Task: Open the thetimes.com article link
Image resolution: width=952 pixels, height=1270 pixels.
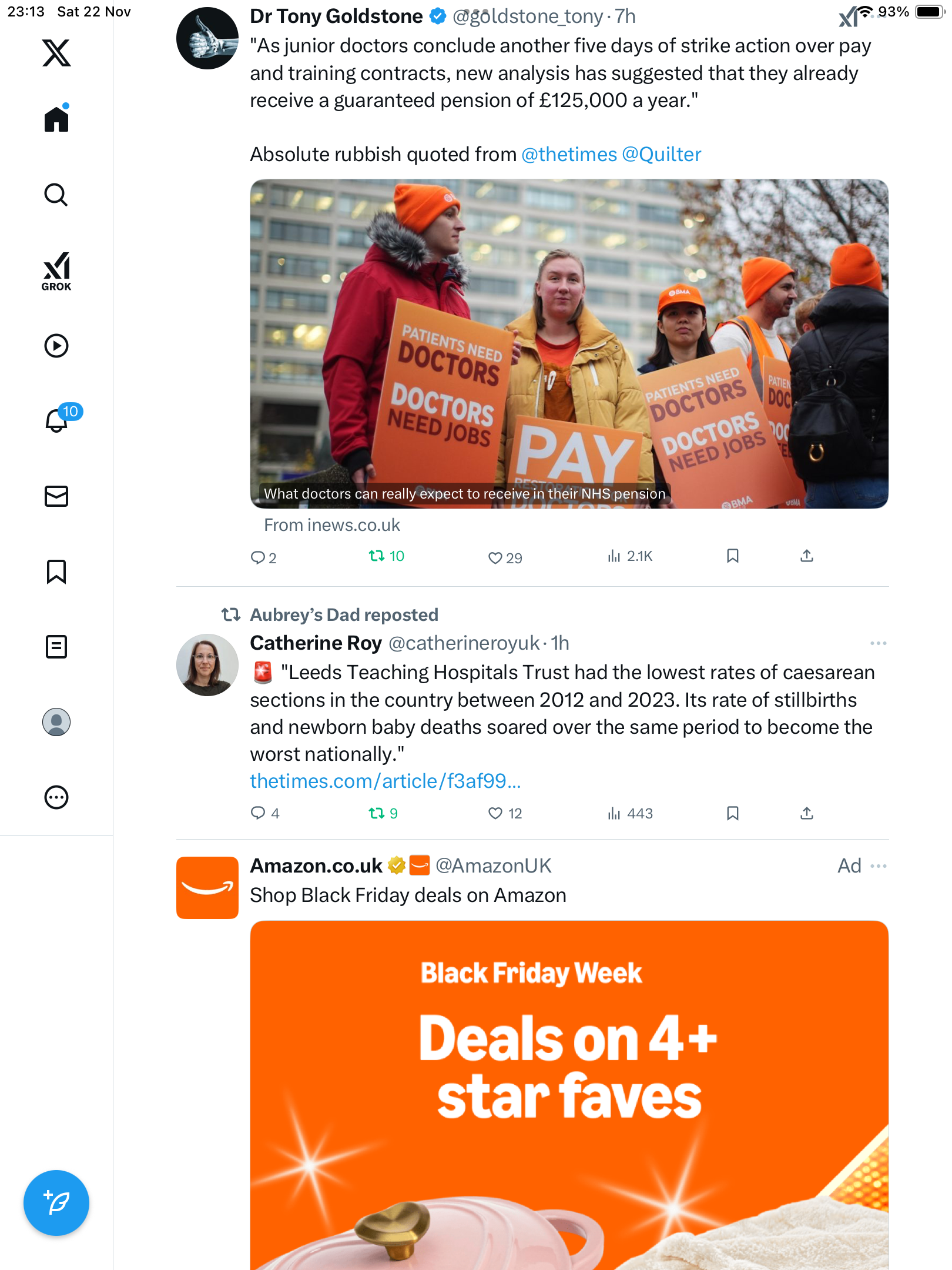Action: coord(386,781)
